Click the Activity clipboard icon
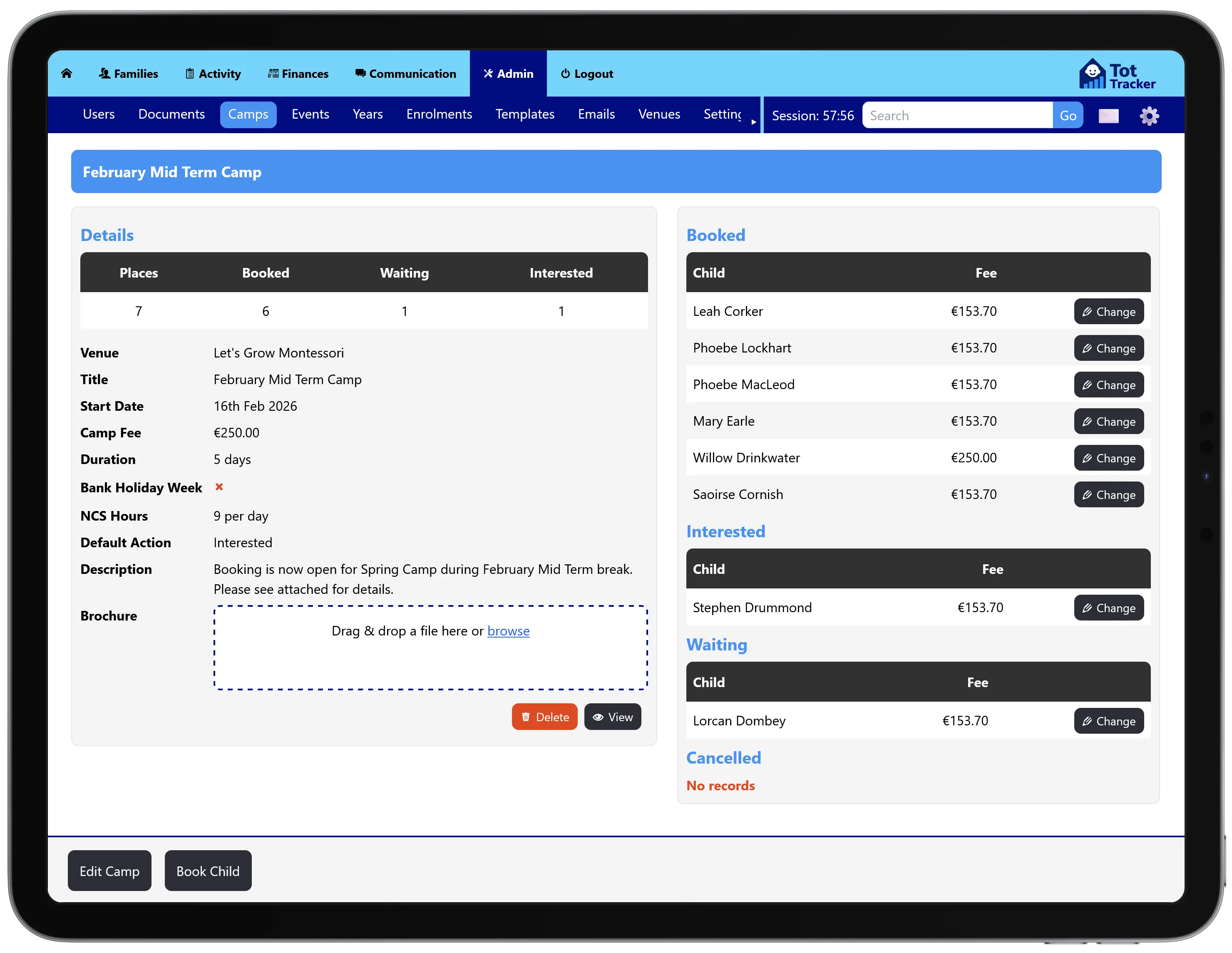 click(189, 73)
